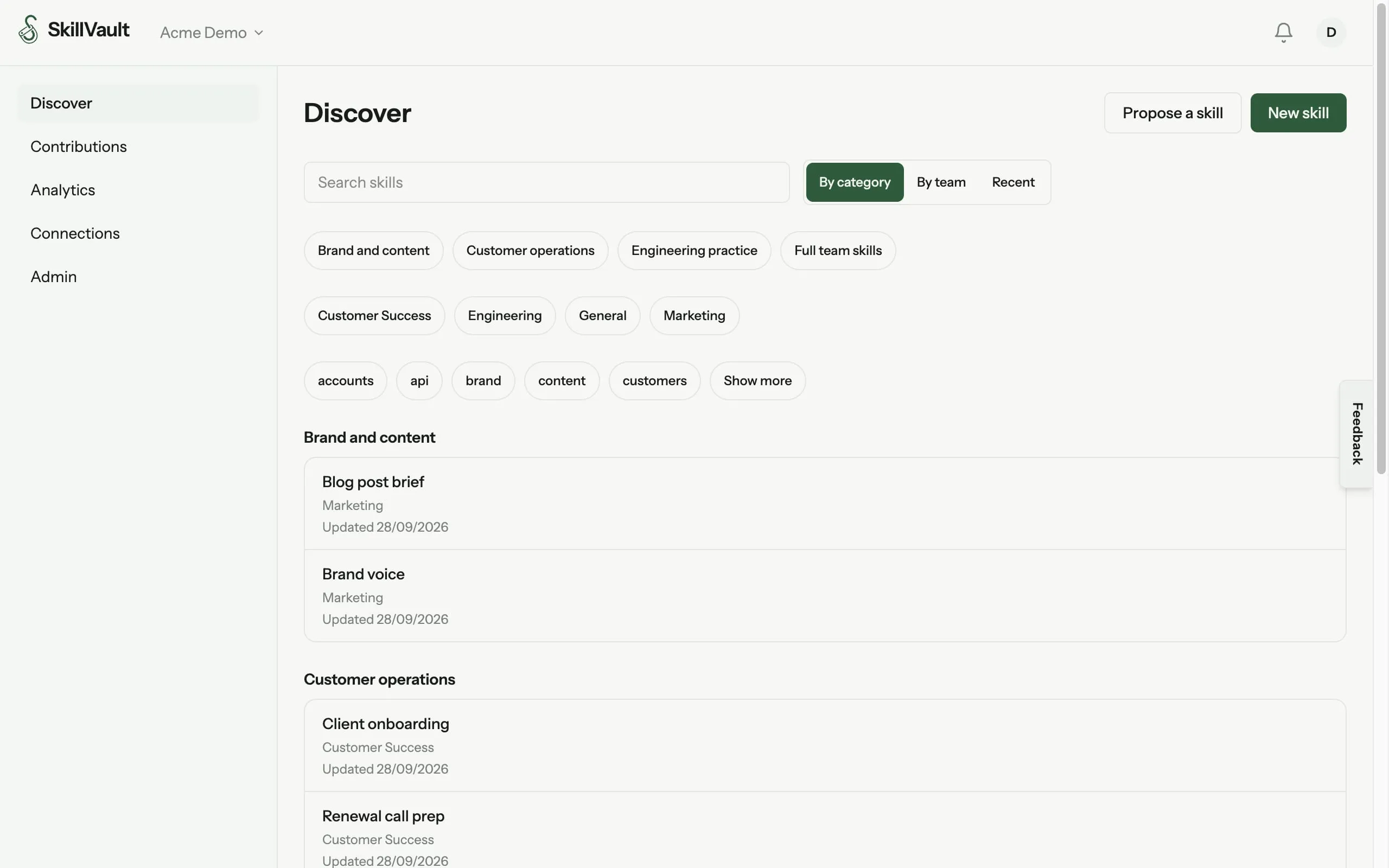
Task: Click the Propose a skill button
Action: (x=1172, y=113)
